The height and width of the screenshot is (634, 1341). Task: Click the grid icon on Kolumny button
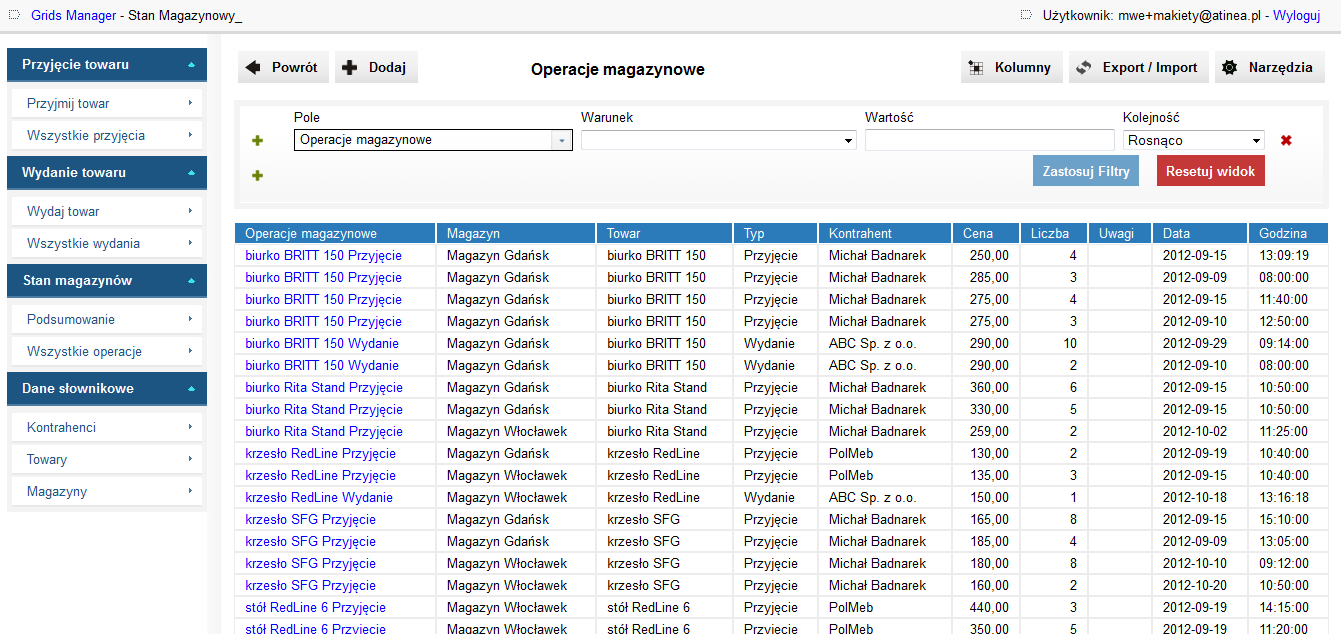click(x=976, y=68)
